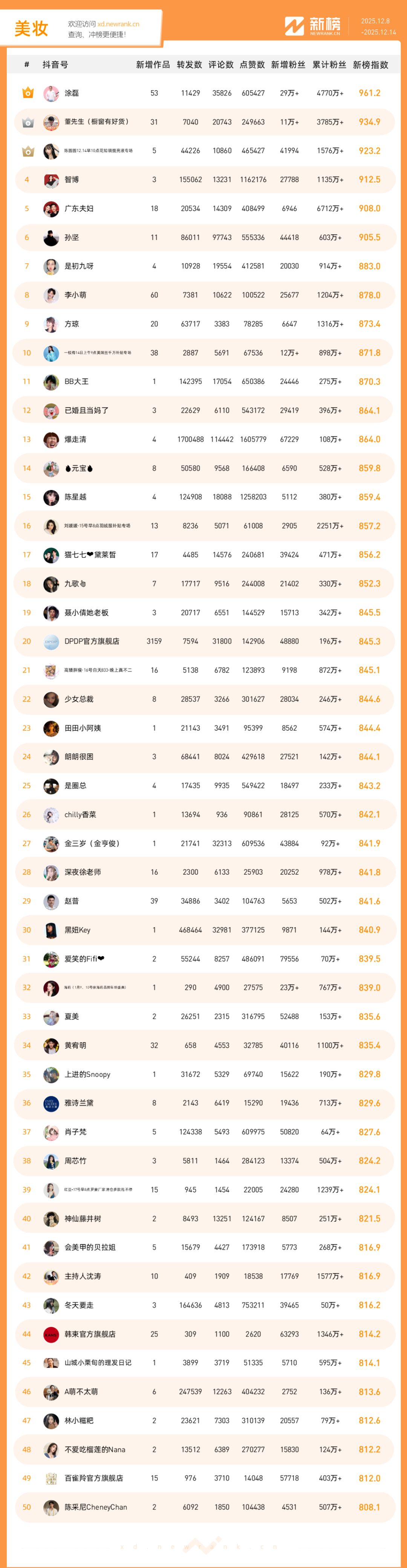
Task: Select the 美妆 category title
Action: pos(31,29)
